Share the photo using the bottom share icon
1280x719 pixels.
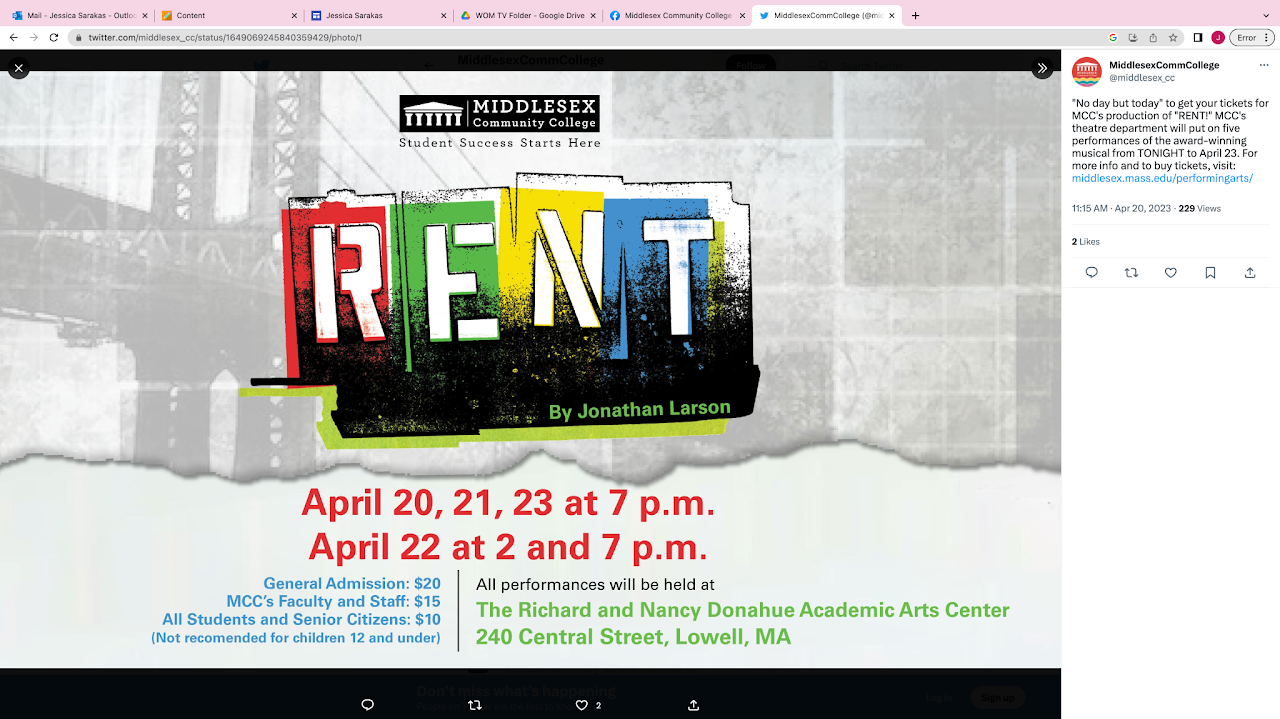pos(693,705)
